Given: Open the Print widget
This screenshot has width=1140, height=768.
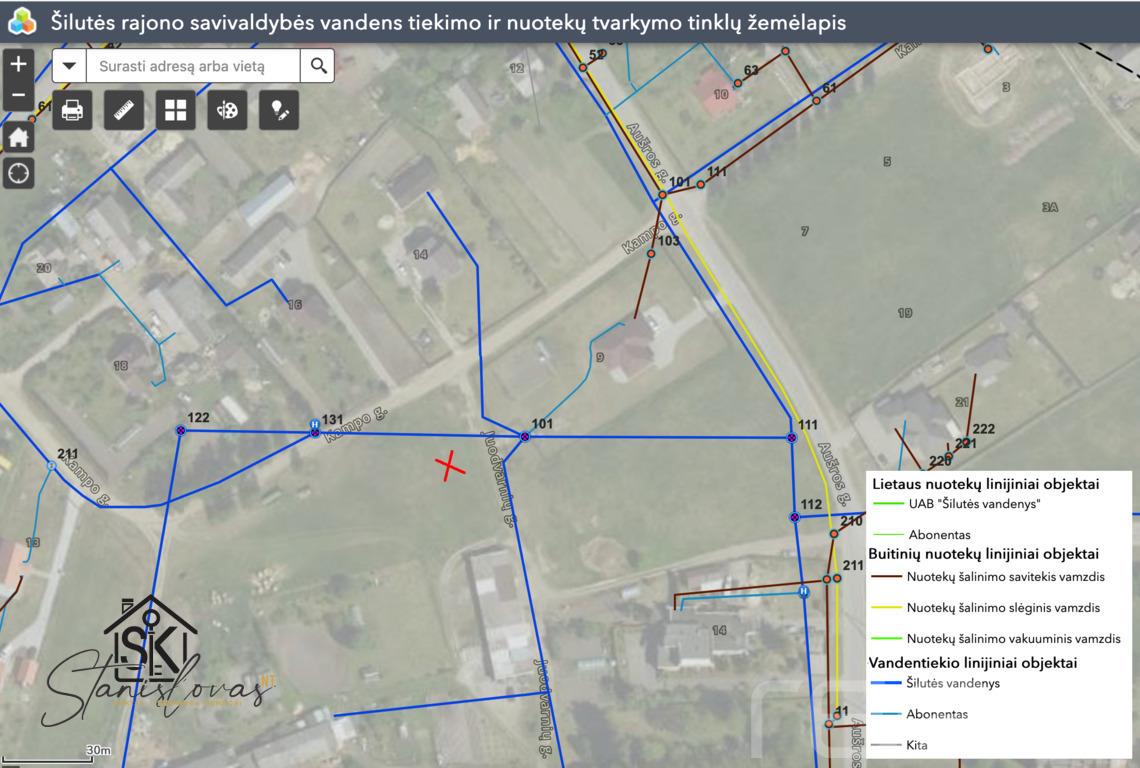Looking at the screenshot, I should [x=72, y=111].
